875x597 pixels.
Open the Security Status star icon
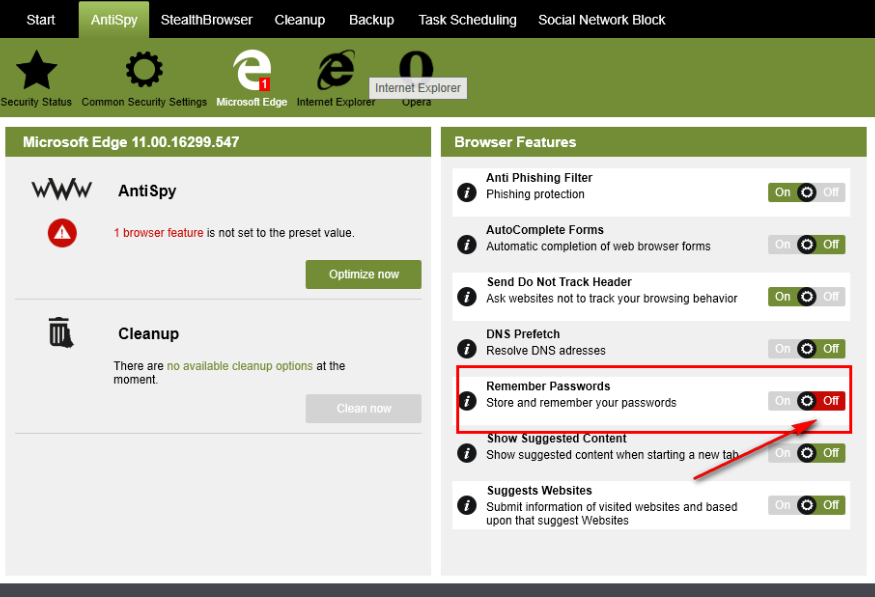(36, 70)
